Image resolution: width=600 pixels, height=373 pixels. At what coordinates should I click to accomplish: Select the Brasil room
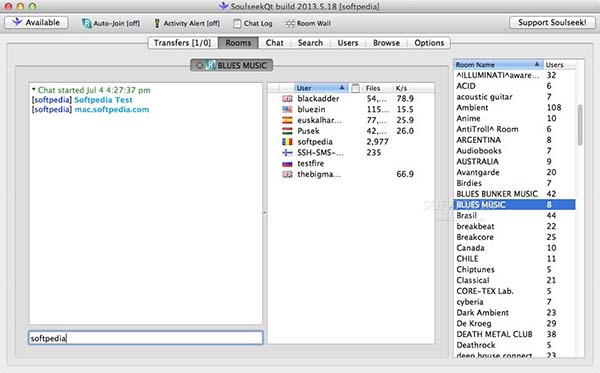pos(514,215)
